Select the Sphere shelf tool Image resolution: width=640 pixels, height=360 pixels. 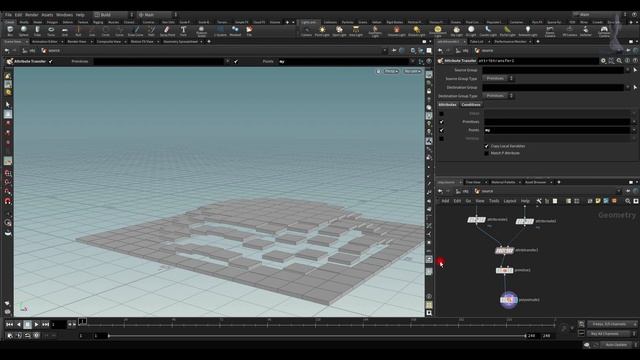[24, 31]
